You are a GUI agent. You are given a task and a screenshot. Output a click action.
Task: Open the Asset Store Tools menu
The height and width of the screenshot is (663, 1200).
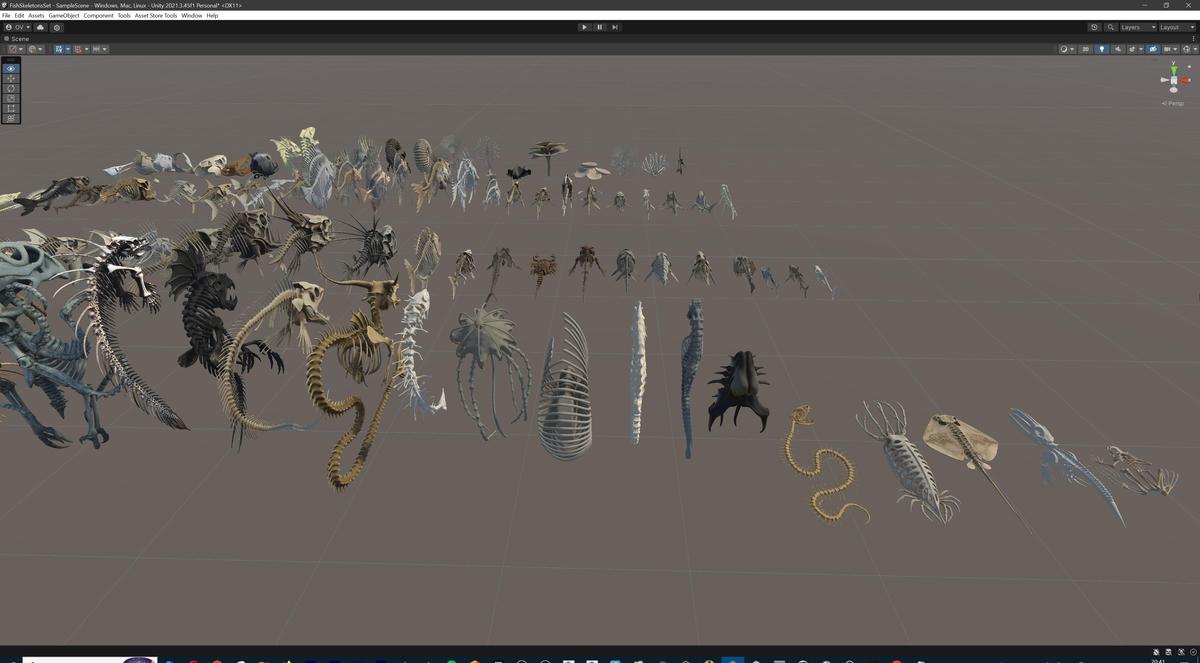154,15
